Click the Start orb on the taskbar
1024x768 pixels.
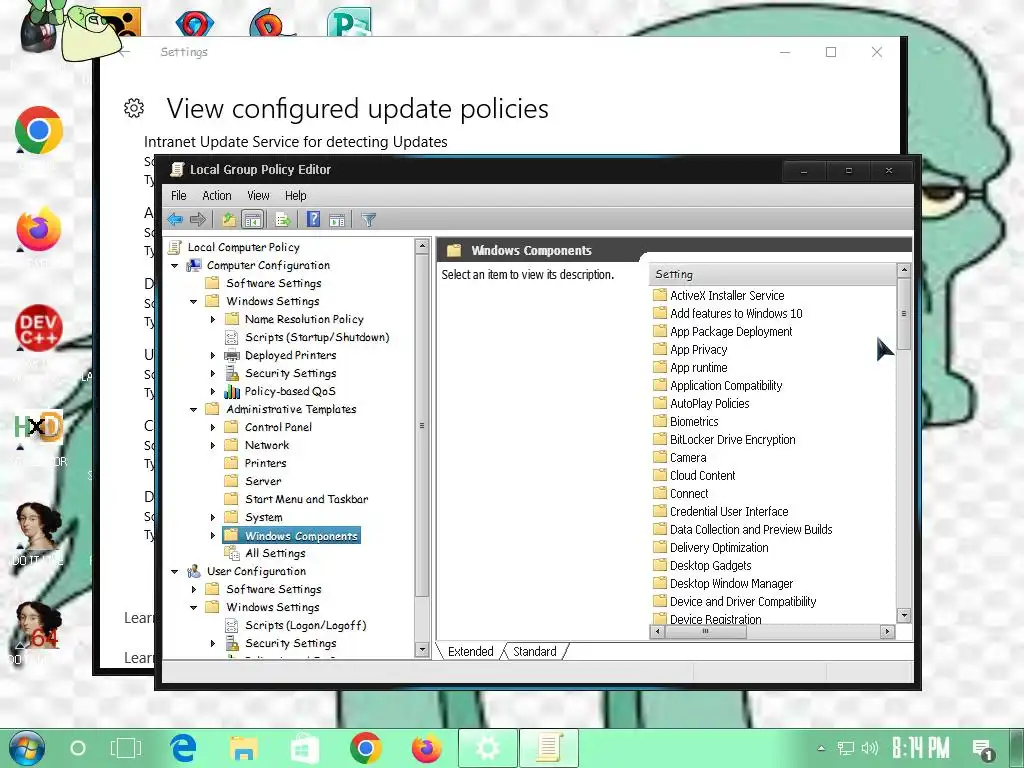tap(26, 748)
